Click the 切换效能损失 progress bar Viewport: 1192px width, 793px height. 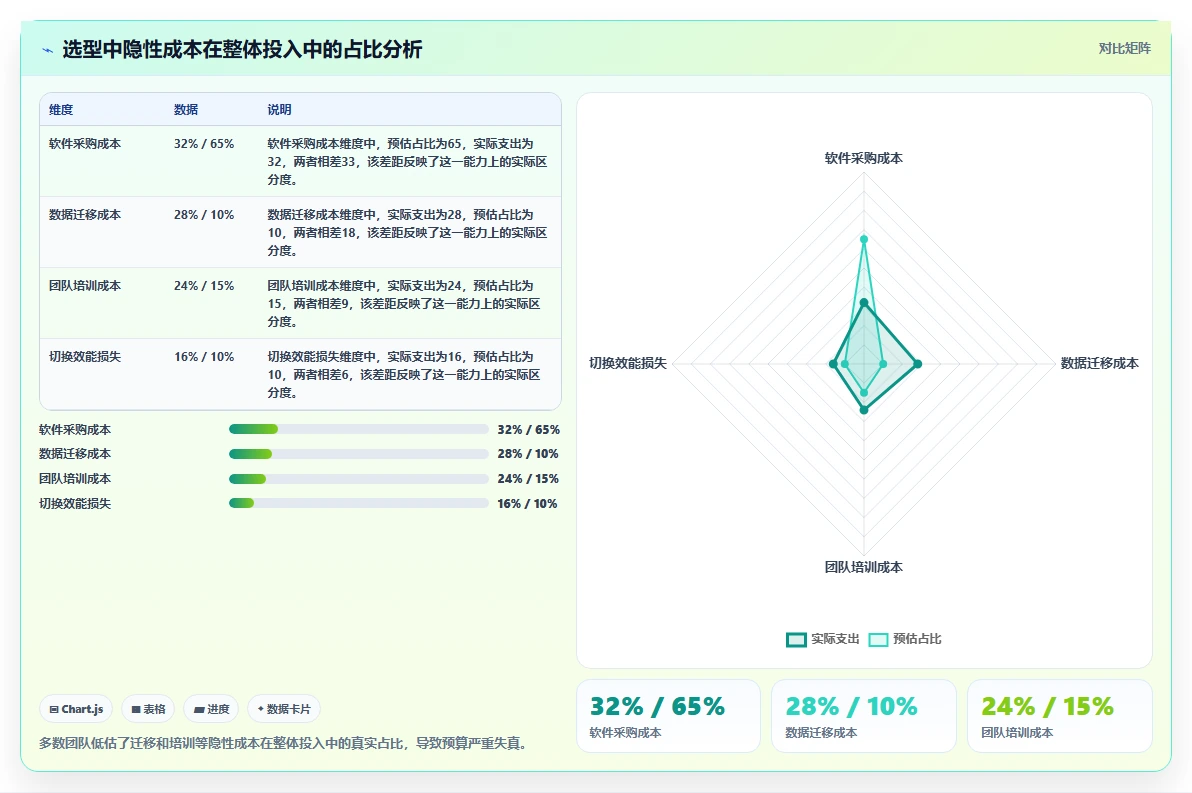(359, 503)
